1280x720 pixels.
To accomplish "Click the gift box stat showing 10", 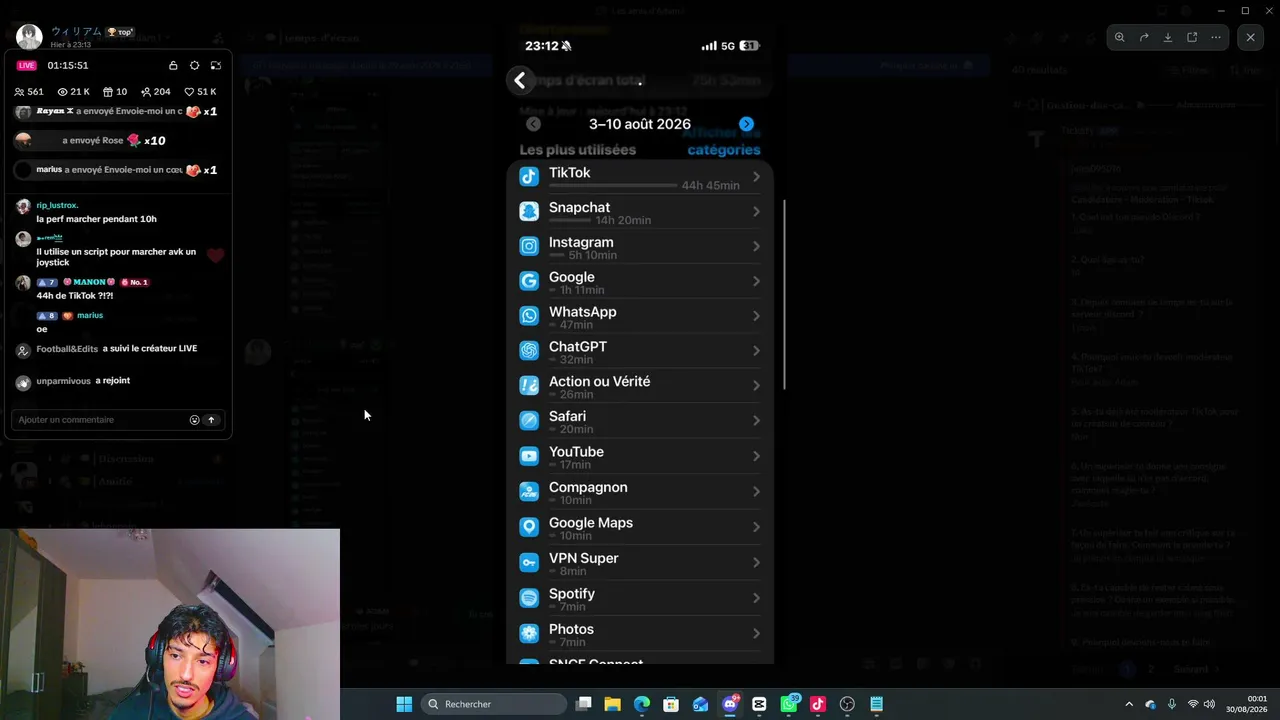I will (115, 92).
